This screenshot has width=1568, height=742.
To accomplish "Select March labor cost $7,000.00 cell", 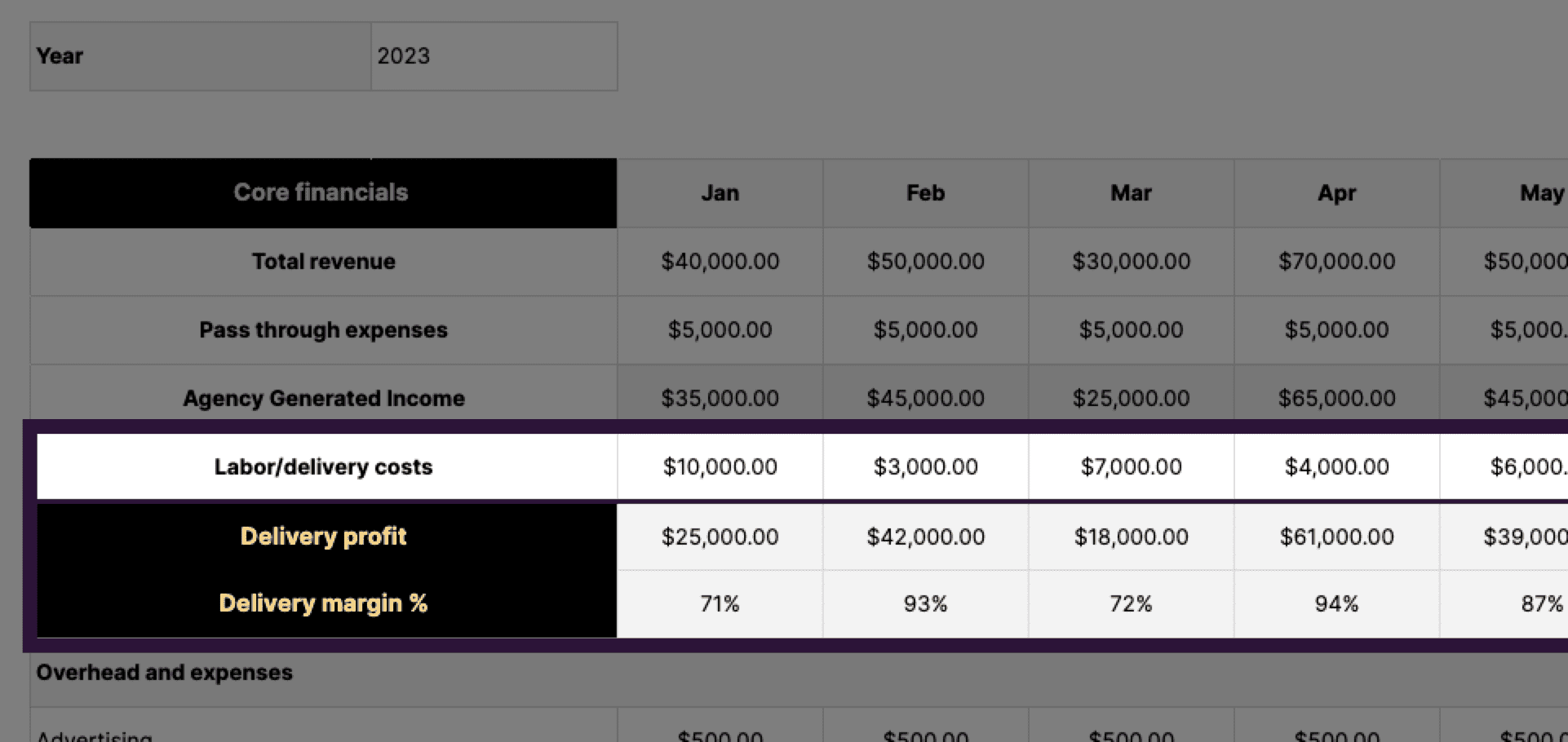I will pos(1131,467).
